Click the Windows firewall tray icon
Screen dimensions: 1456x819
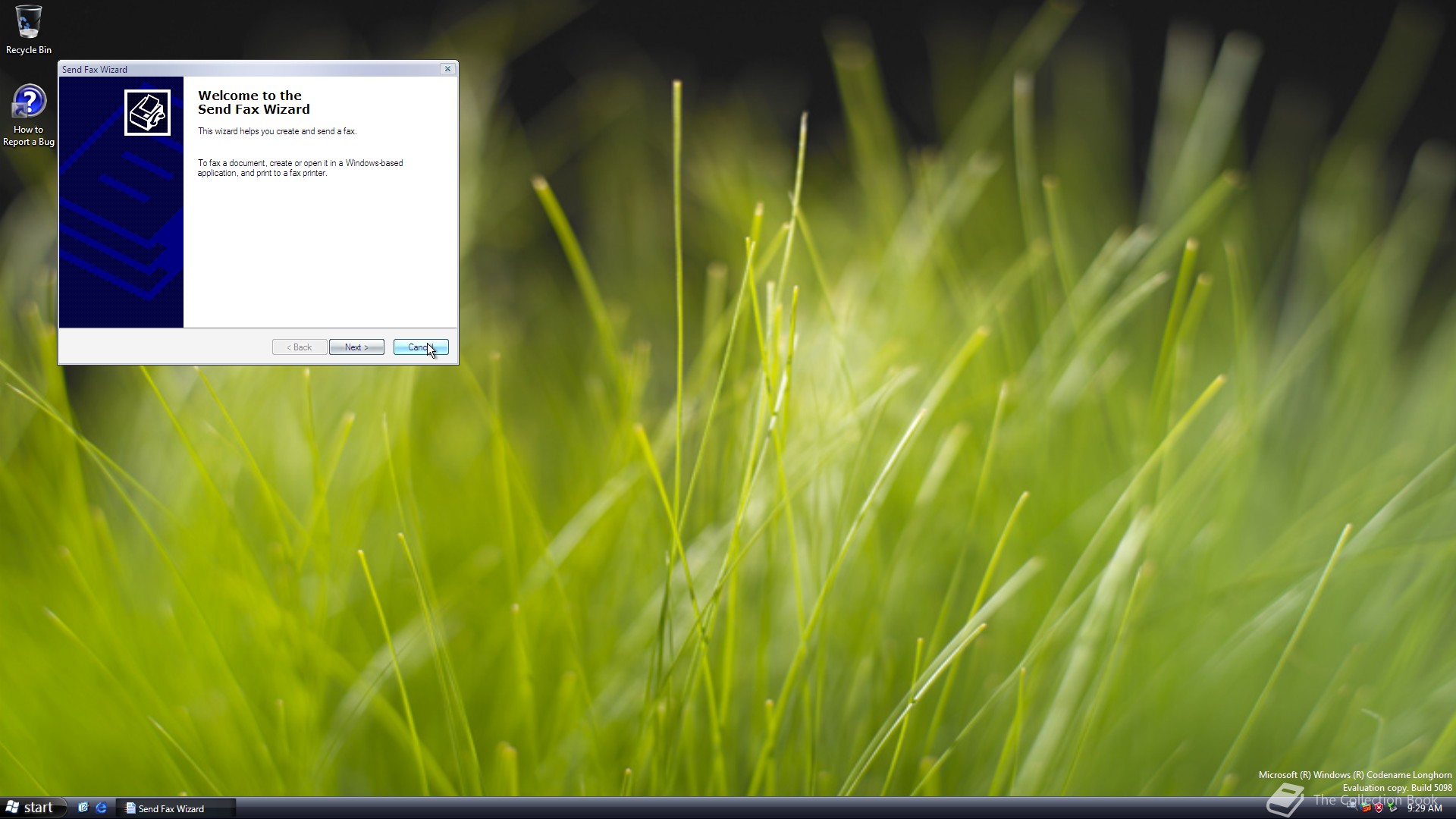tap(1366, 808)
